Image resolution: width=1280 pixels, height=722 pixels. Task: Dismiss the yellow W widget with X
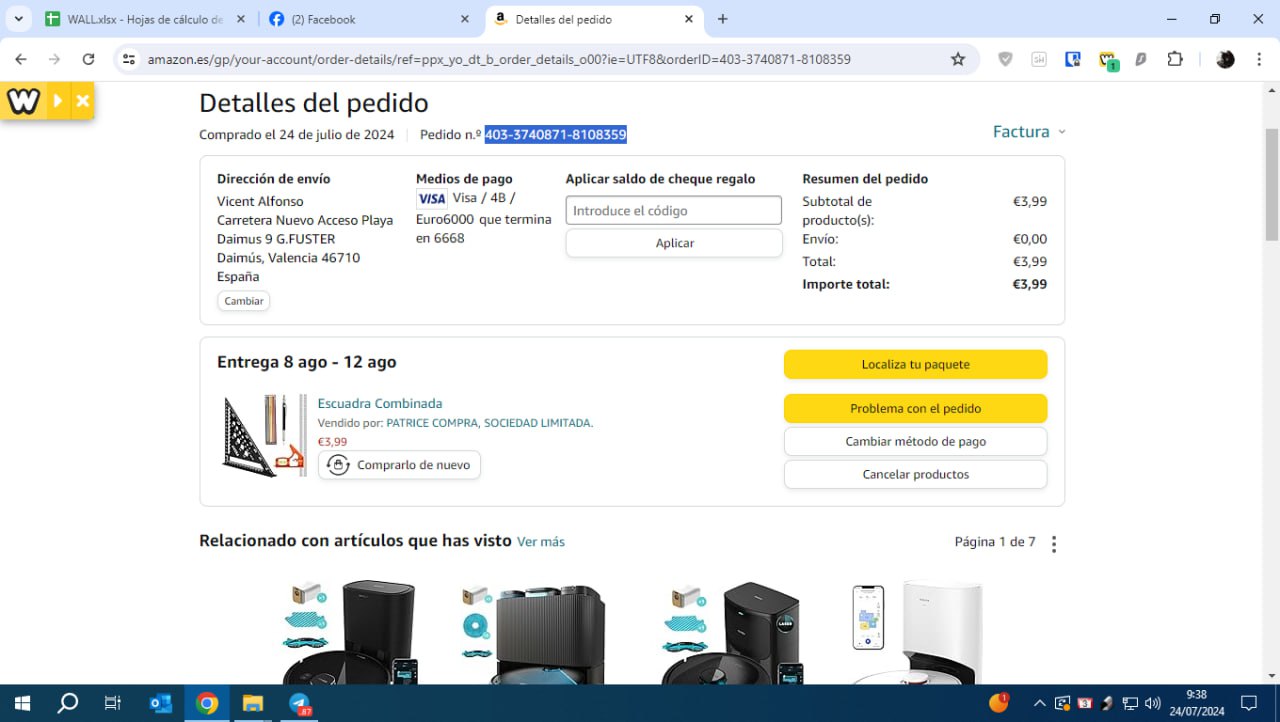(x=83, y=101)
